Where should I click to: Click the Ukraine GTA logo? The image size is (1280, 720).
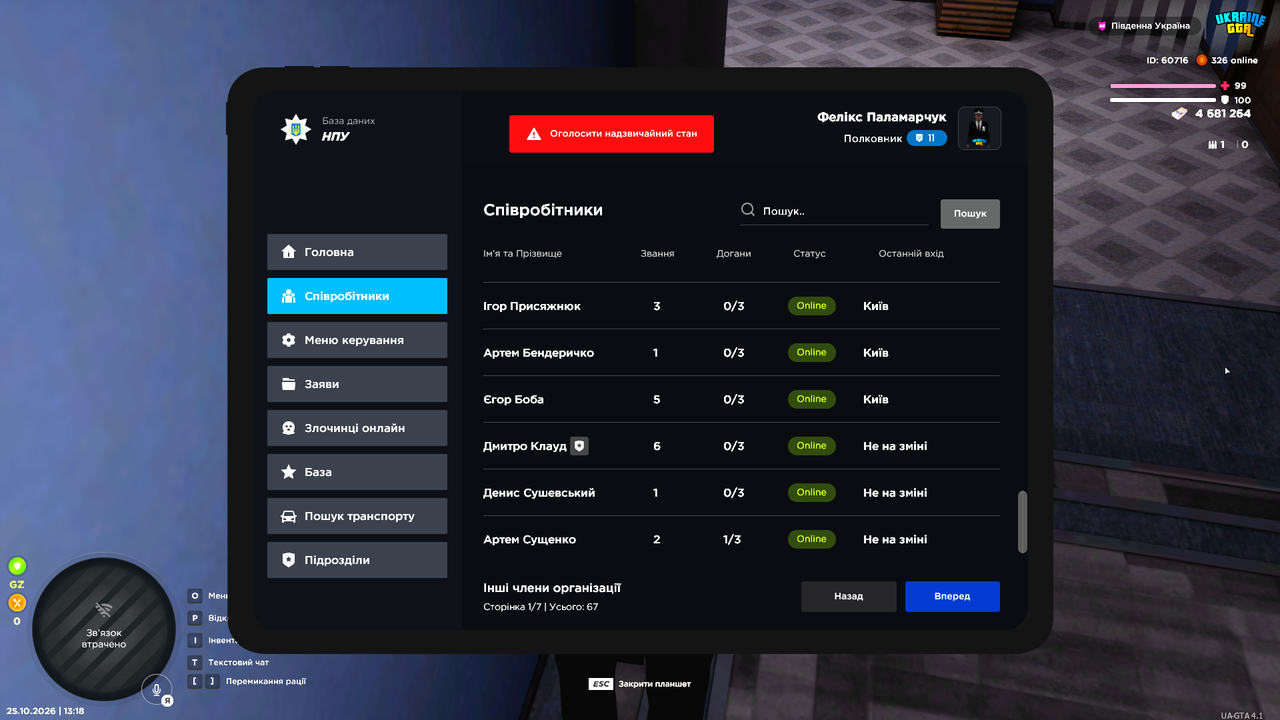1239,25
